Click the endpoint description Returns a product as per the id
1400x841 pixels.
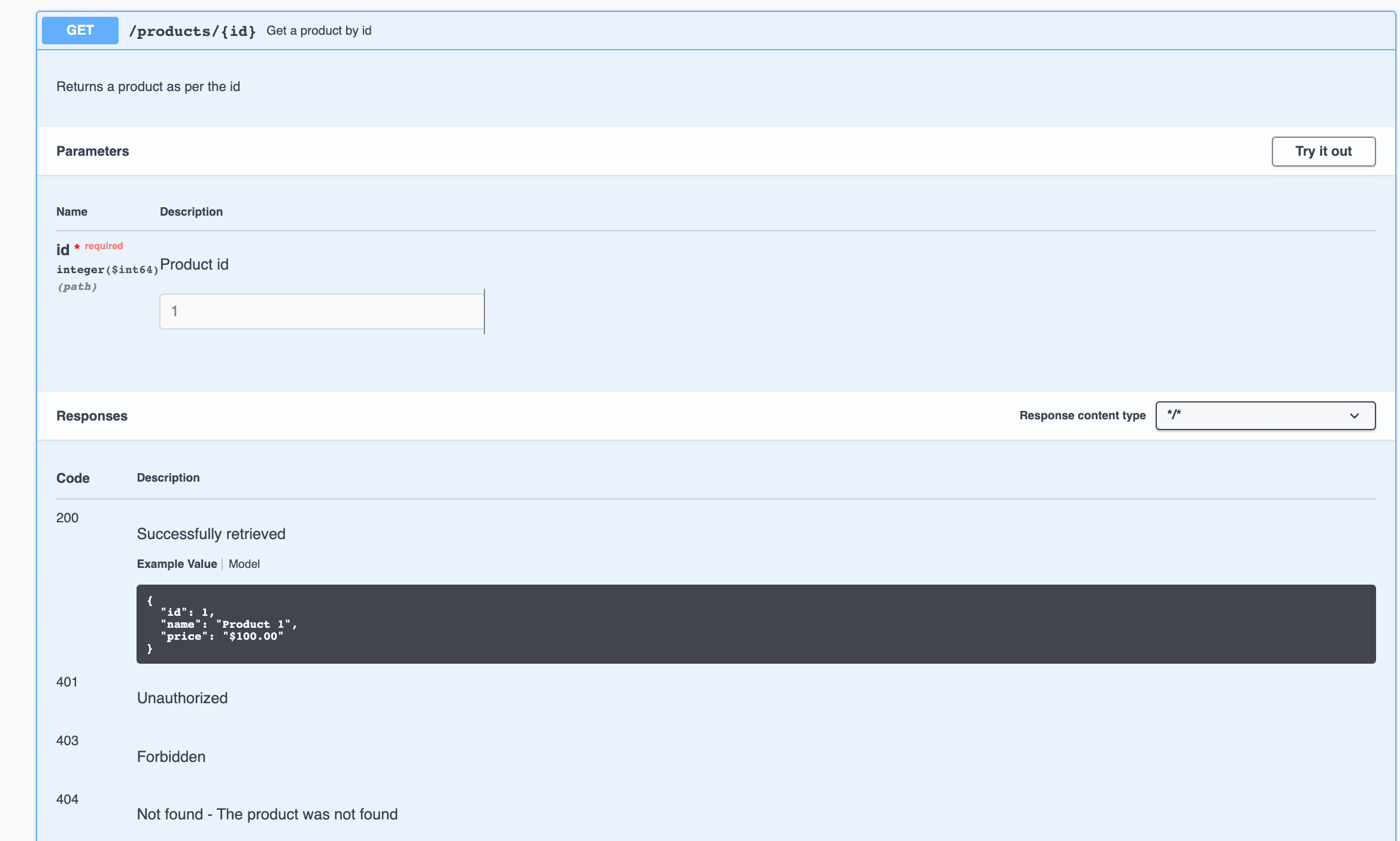tap(148, 86)
